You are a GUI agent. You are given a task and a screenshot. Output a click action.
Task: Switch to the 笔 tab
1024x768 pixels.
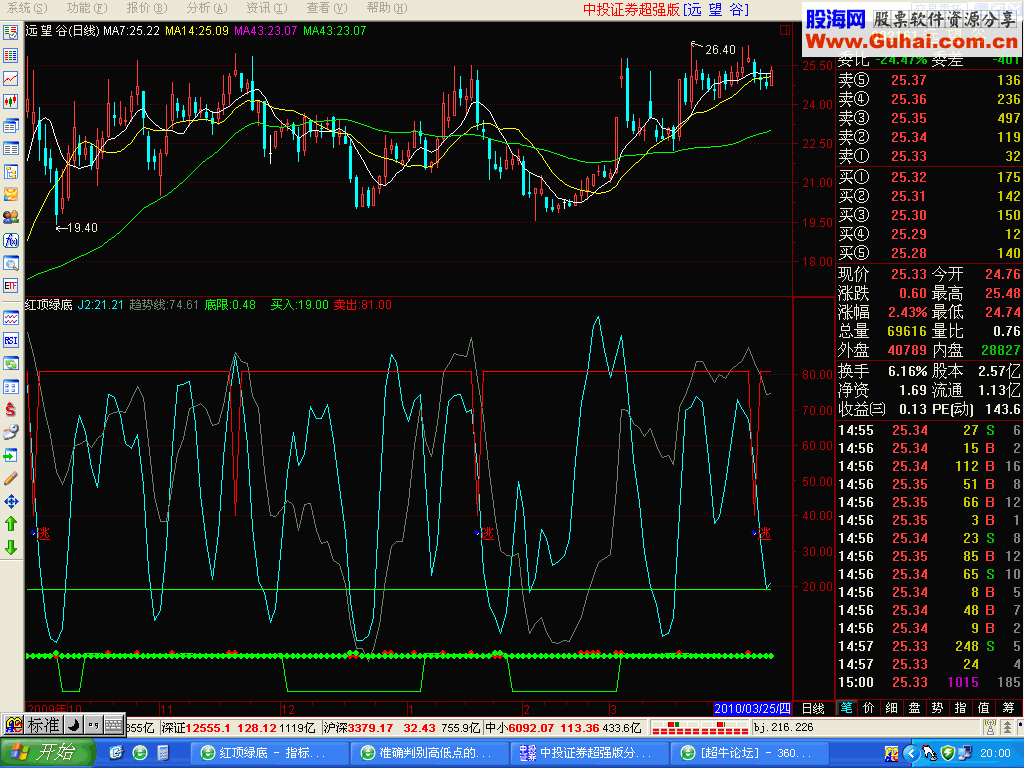point(846,708)
